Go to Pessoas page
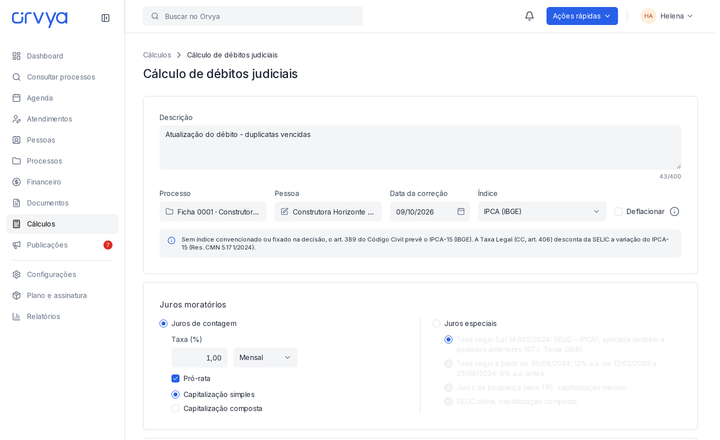The height and width of the screenshot is (440, 720). tap(62, 140)
